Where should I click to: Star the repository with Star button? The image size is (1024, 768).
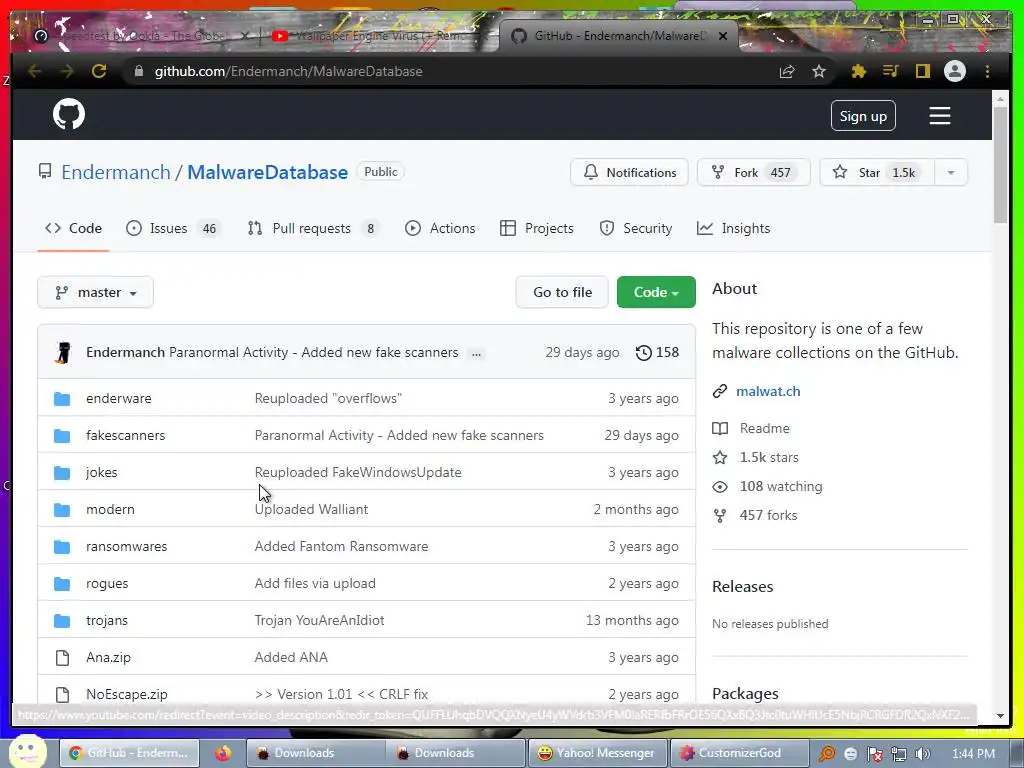[877, 172]
